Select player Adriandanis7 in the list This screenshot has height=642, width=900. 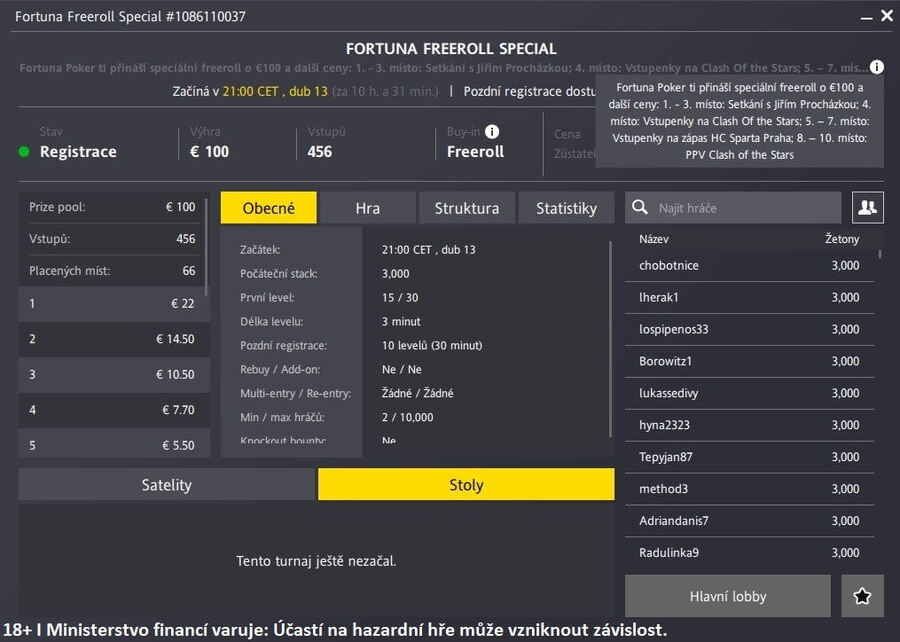pos(749,521)
